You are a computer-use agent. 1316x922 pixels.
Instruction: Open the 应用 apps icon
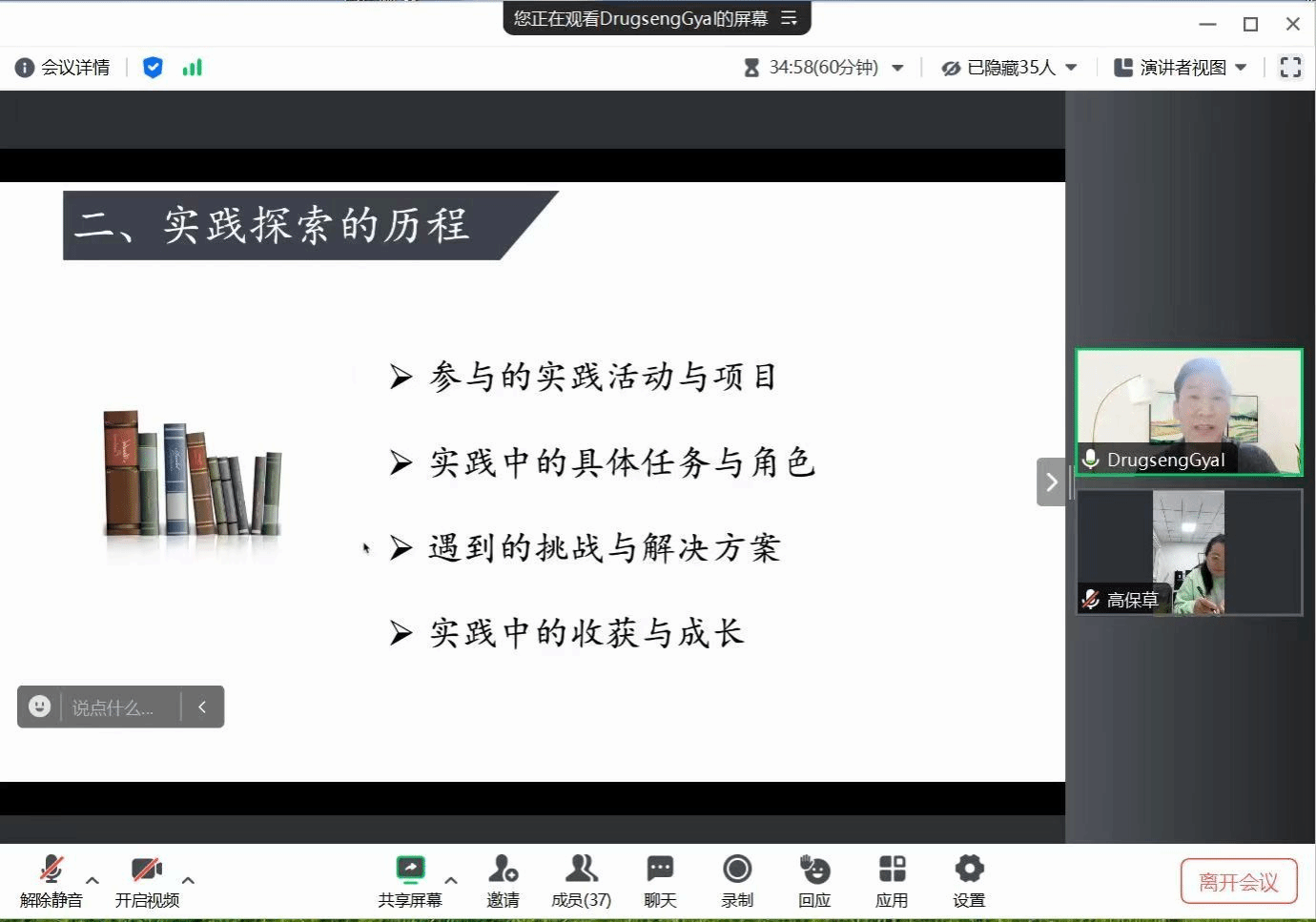click(x=892, y=870)
